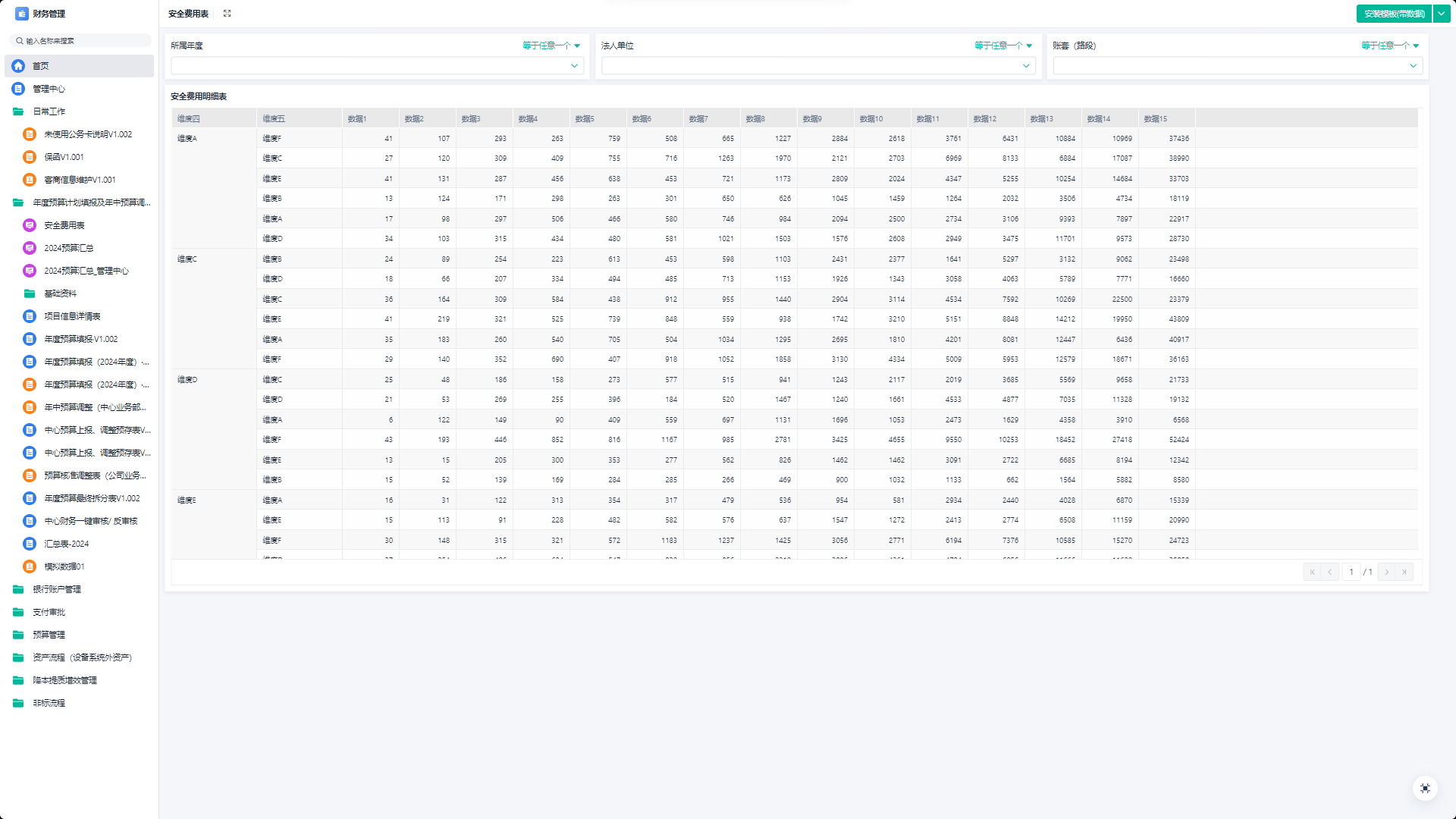Go to the first page of the table
Image resolution: width=1456 pixels, height=819 pixels.
(x=1312, y=572)
